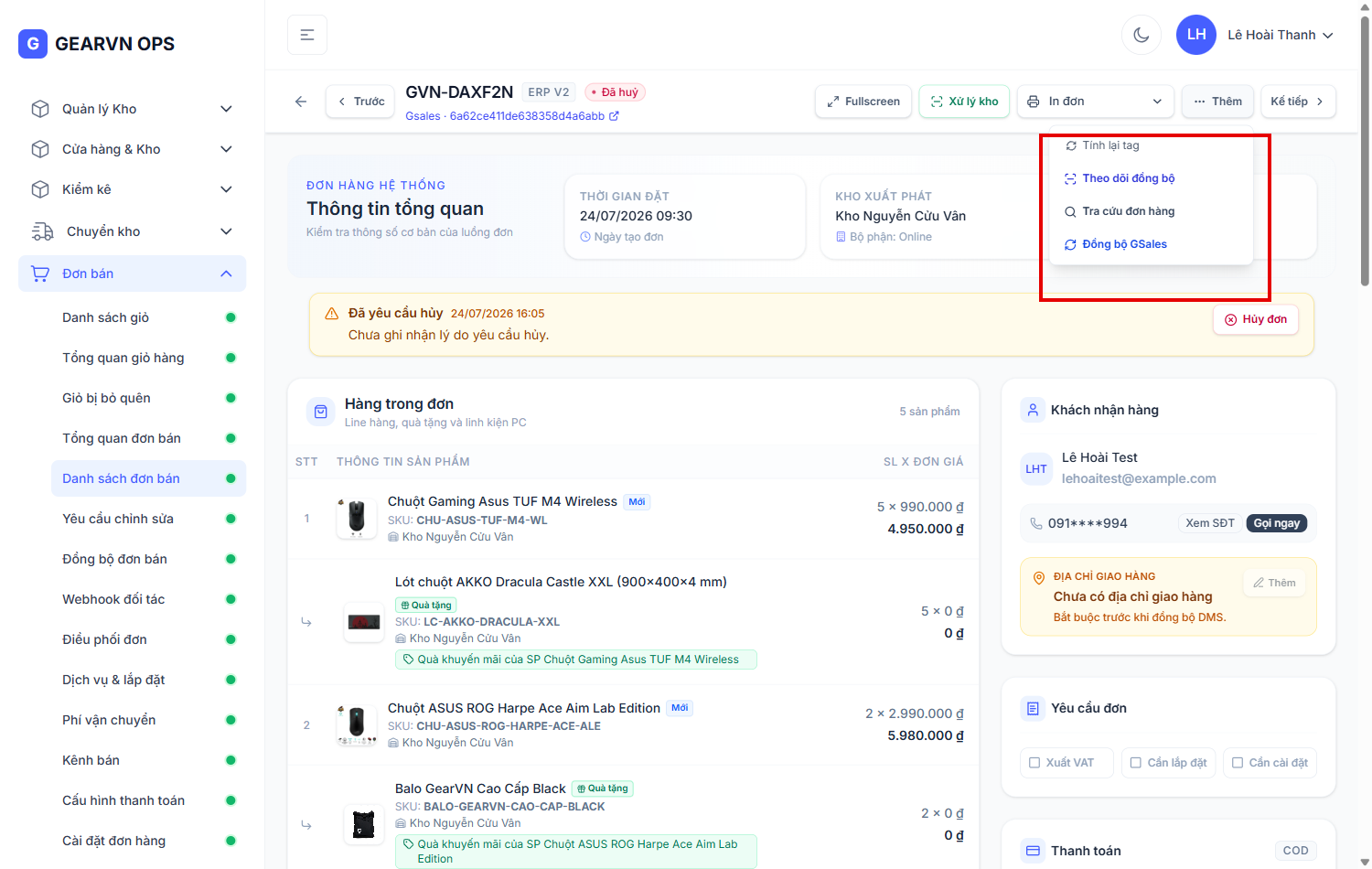Image resolution: width=1372 pixels, height=869 pixels.
Task: Expand the Cửa hàng & Kho chevron
Action: click(x=226, y=149)
